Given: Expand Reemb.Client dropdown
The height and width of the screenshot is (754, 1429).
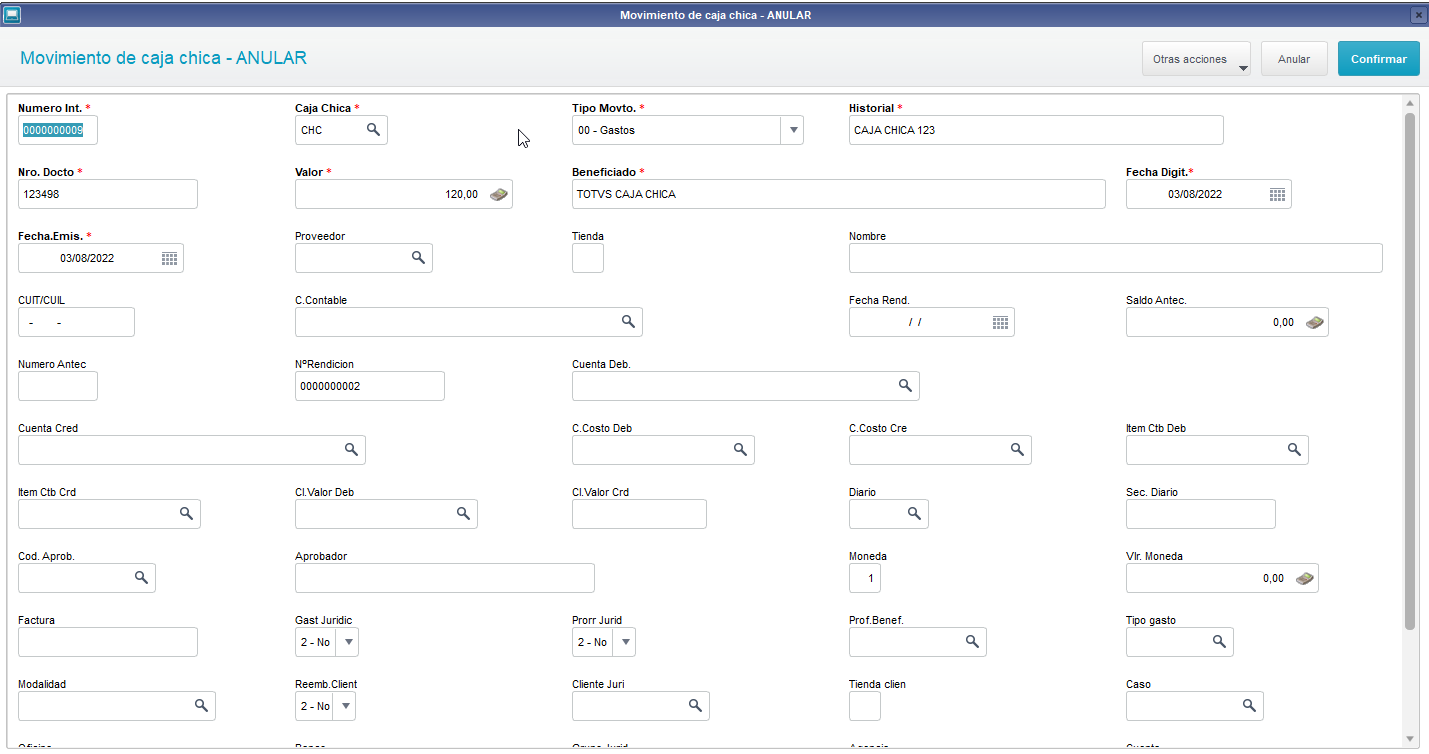Looking at the screenshot, I should [x=347, y=706].
